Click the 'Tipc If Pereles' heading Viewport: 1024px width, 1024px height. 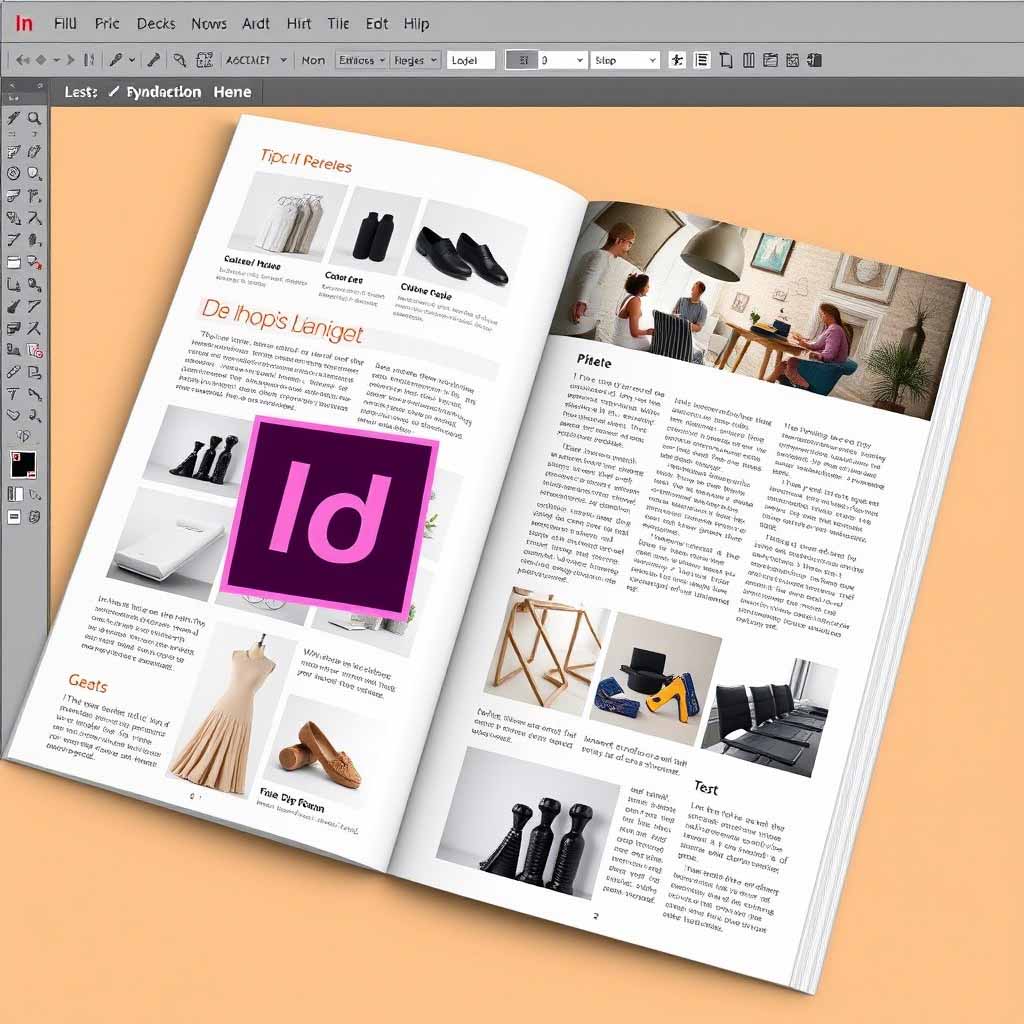(306, 161)
